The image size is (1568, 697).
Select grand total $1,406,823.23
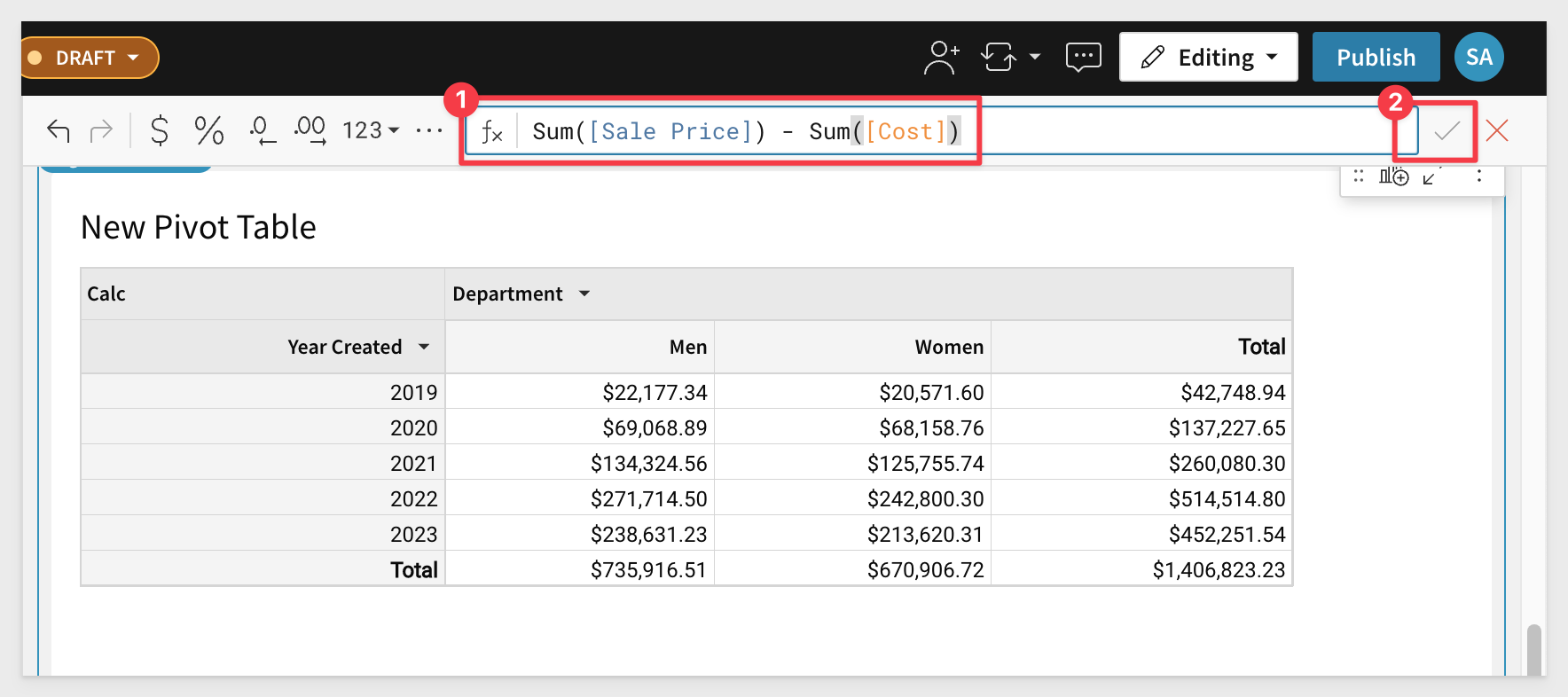point(1142,569)
